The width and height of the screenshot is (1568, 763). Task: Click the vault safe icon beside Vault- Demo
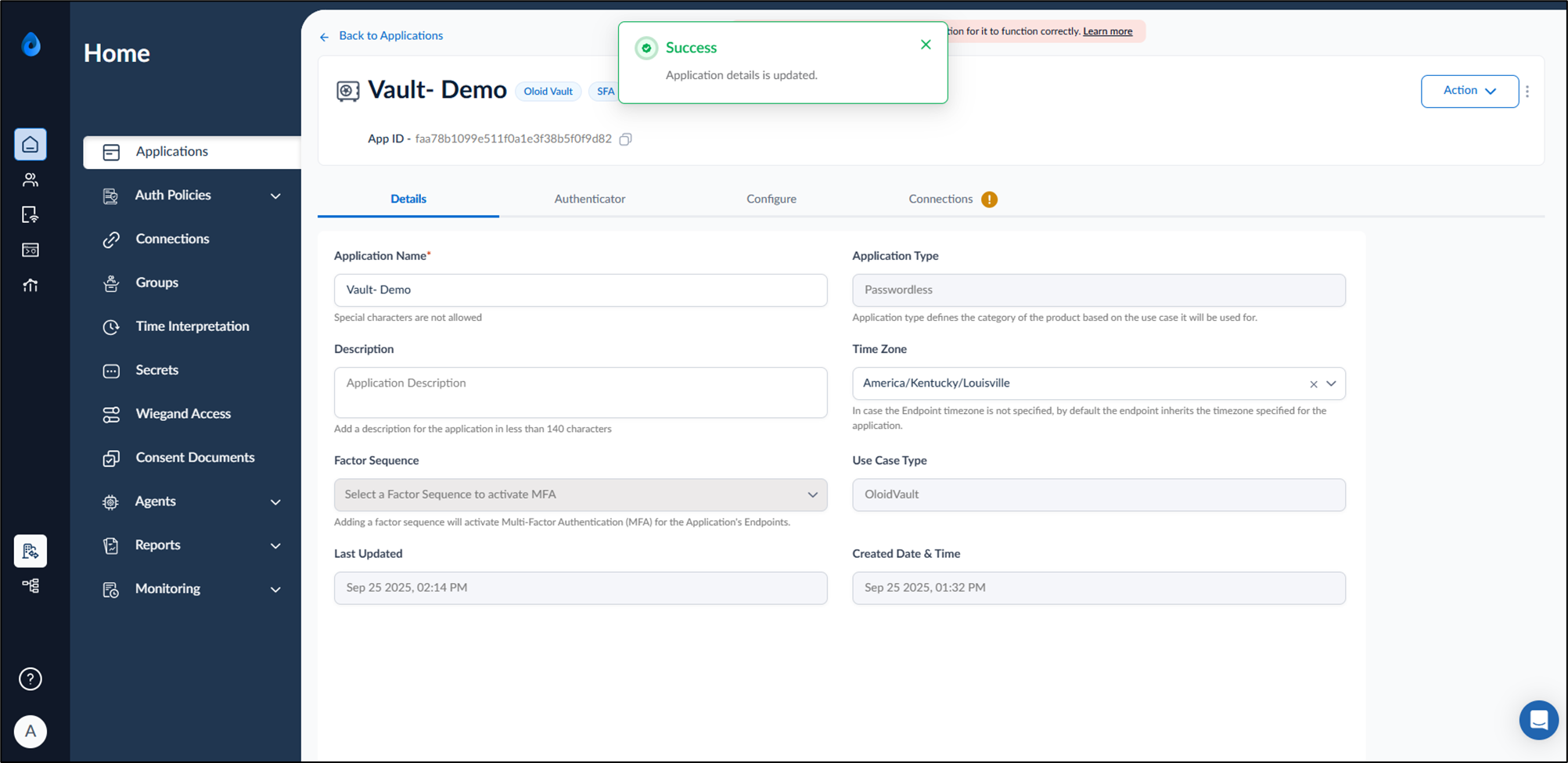point(347,92)
